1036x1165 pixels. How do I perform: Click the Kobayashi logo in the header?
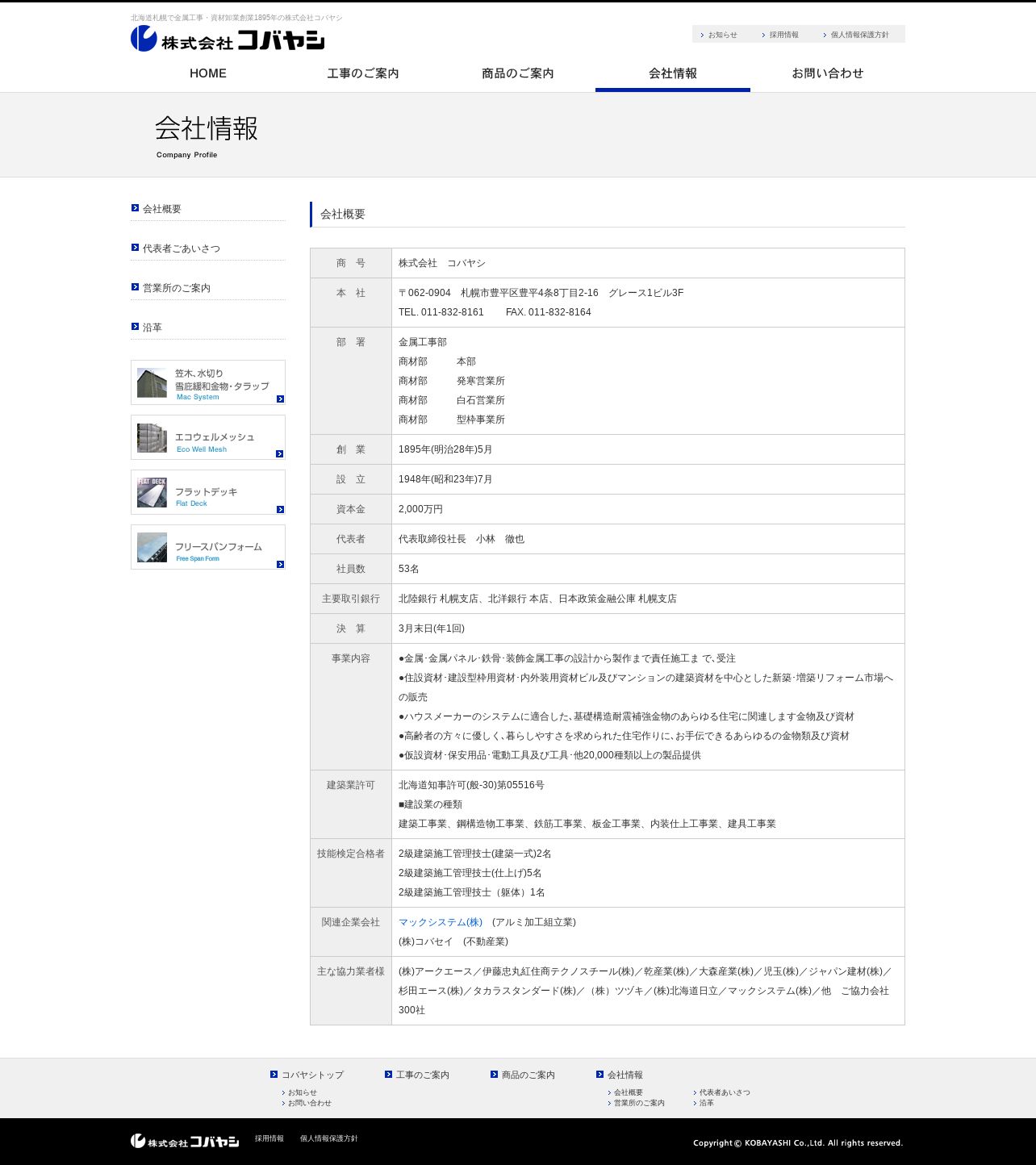(x=228, y=39)
